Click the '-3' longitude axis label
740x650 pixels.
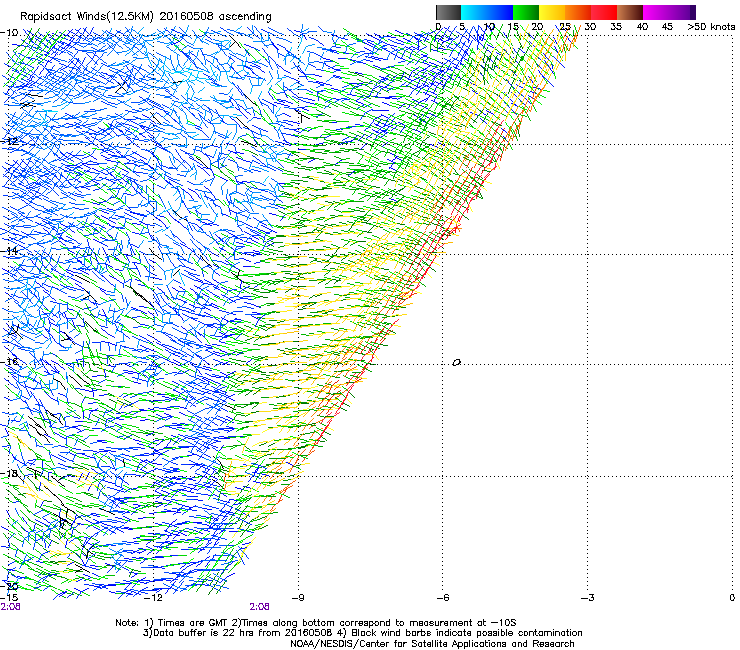pos(588,598)
